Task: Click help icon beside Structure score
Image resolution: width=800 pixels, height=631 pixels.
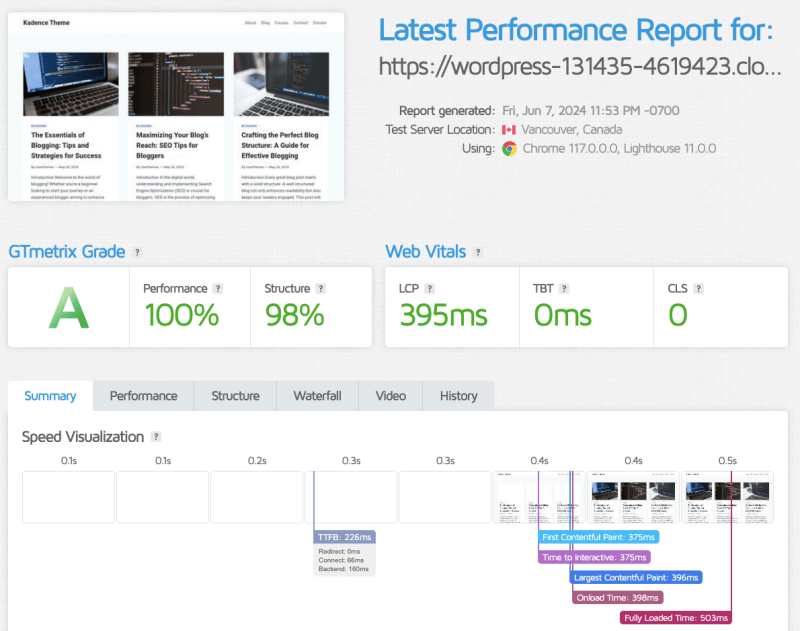Action: (320, 289)
